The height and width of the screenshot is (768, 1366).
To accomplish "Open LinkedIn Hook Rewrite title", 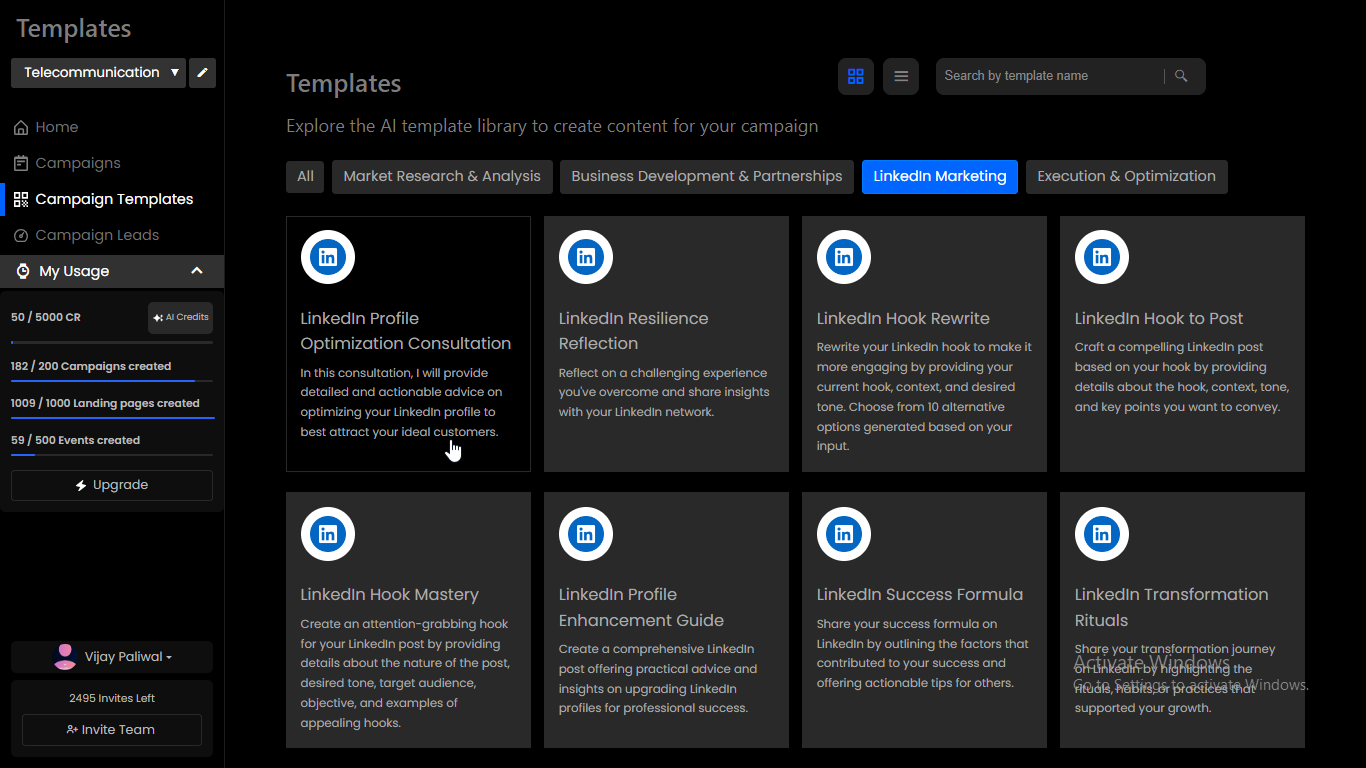I will 903,318.
